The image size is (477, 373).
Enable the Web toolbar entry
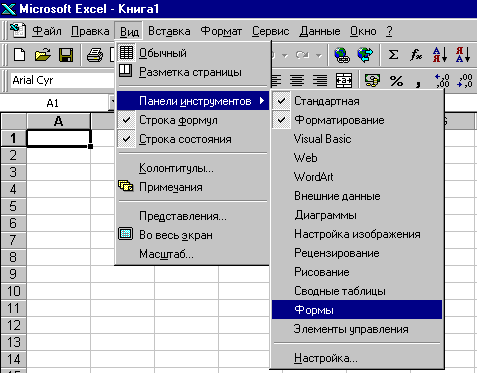coord(357,158)
